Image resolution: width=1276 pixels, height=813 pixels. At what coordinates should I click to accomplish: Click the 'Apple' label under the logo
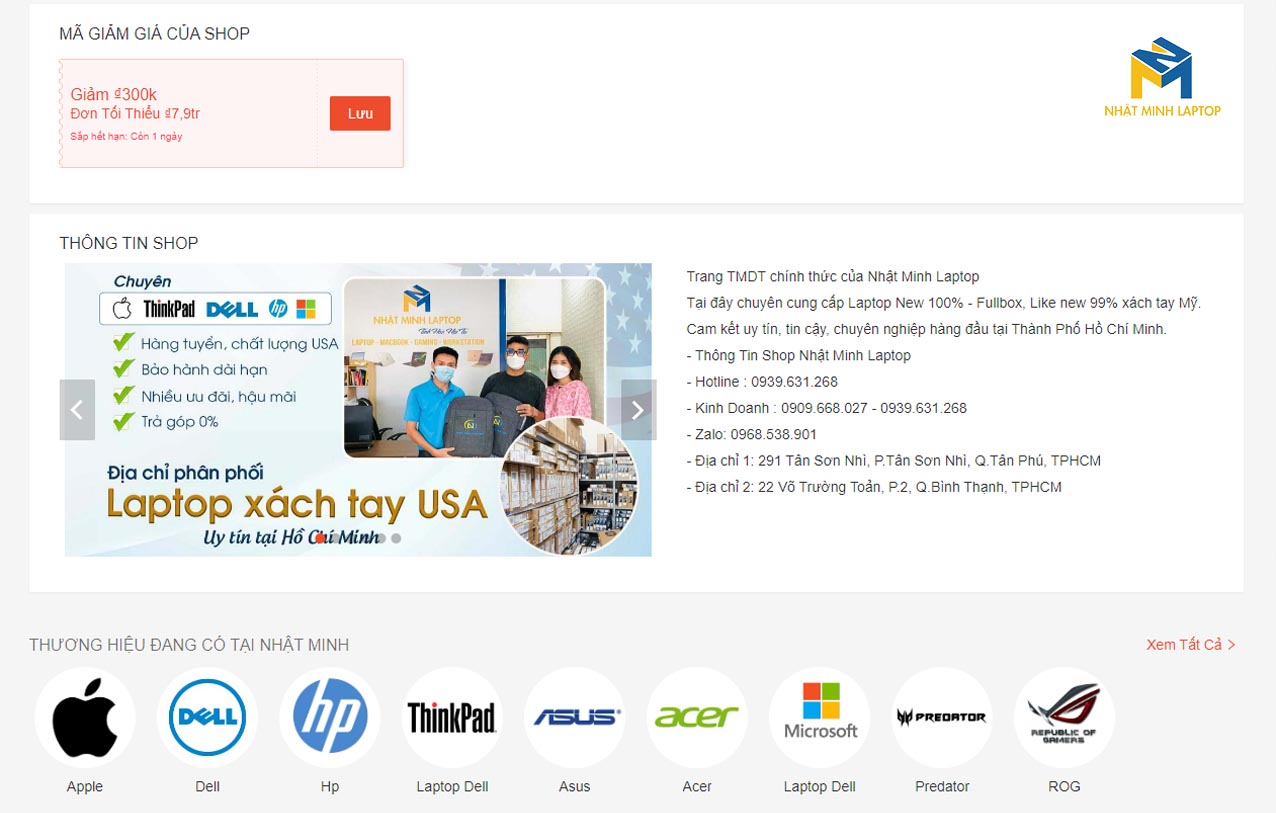coord(85,787)
